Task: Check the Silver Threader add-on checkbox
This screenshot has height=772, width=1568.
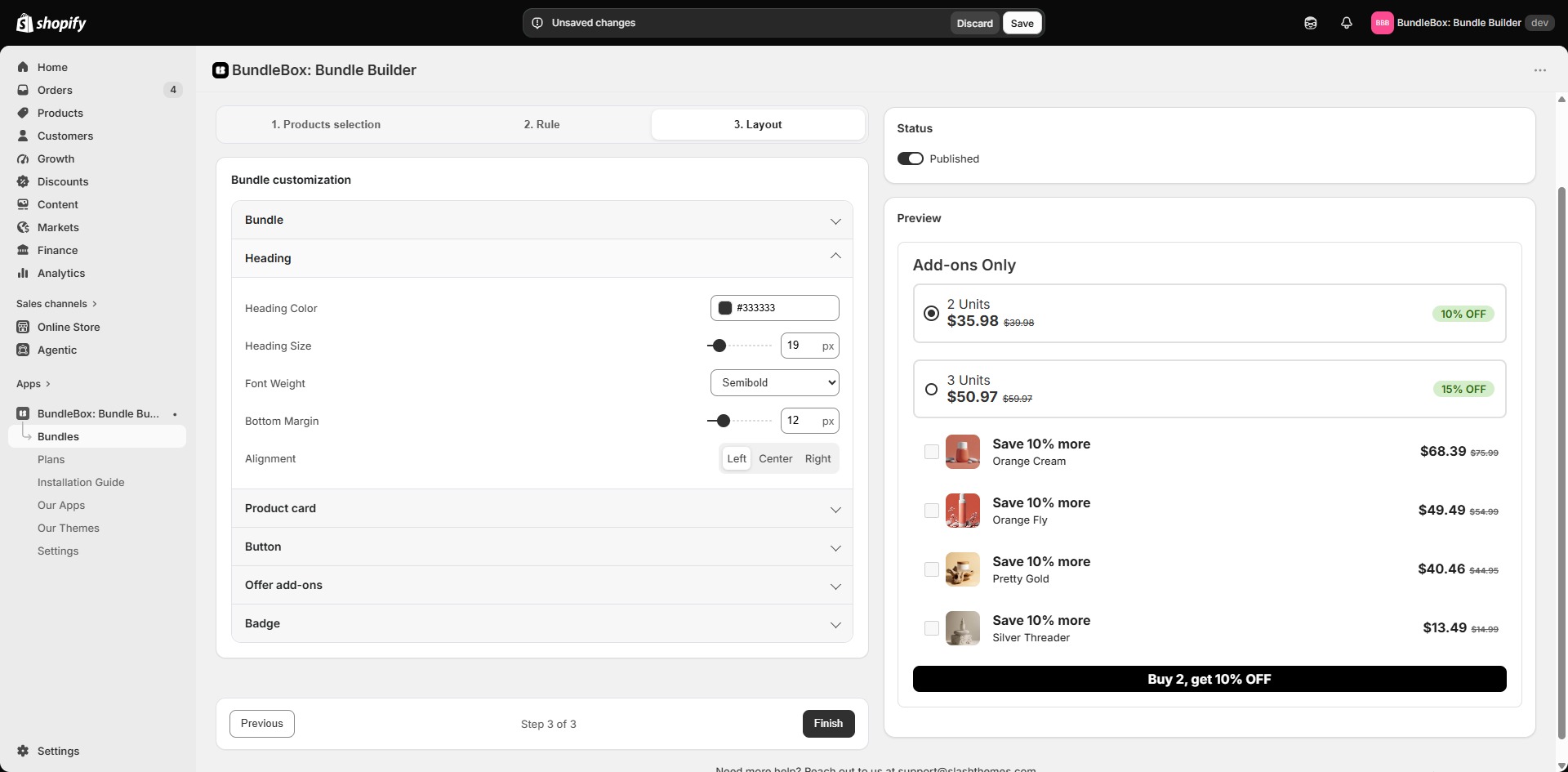Action: [931, 628]
